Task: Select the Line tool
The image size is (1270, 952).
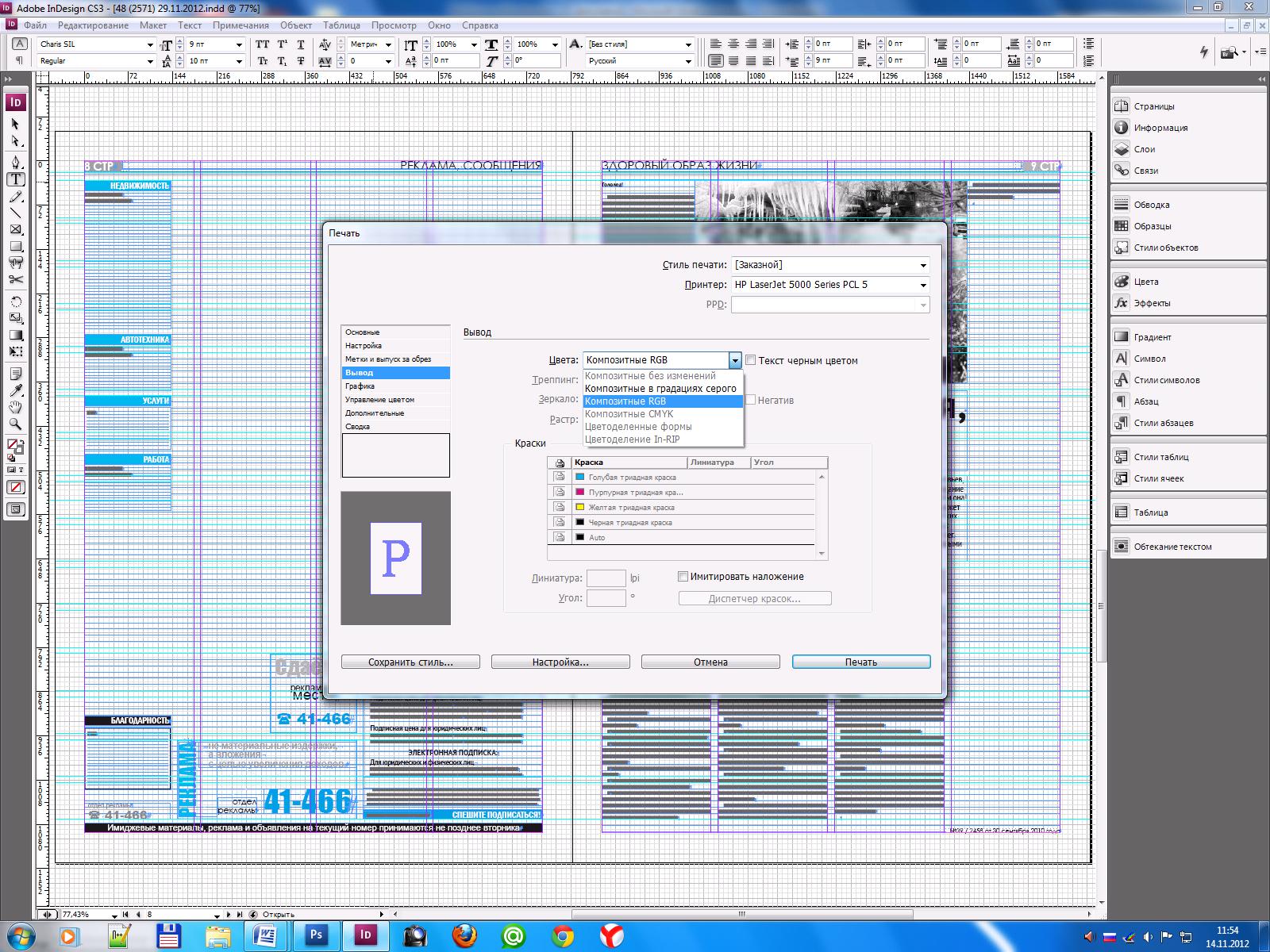Action: point(15,213)
